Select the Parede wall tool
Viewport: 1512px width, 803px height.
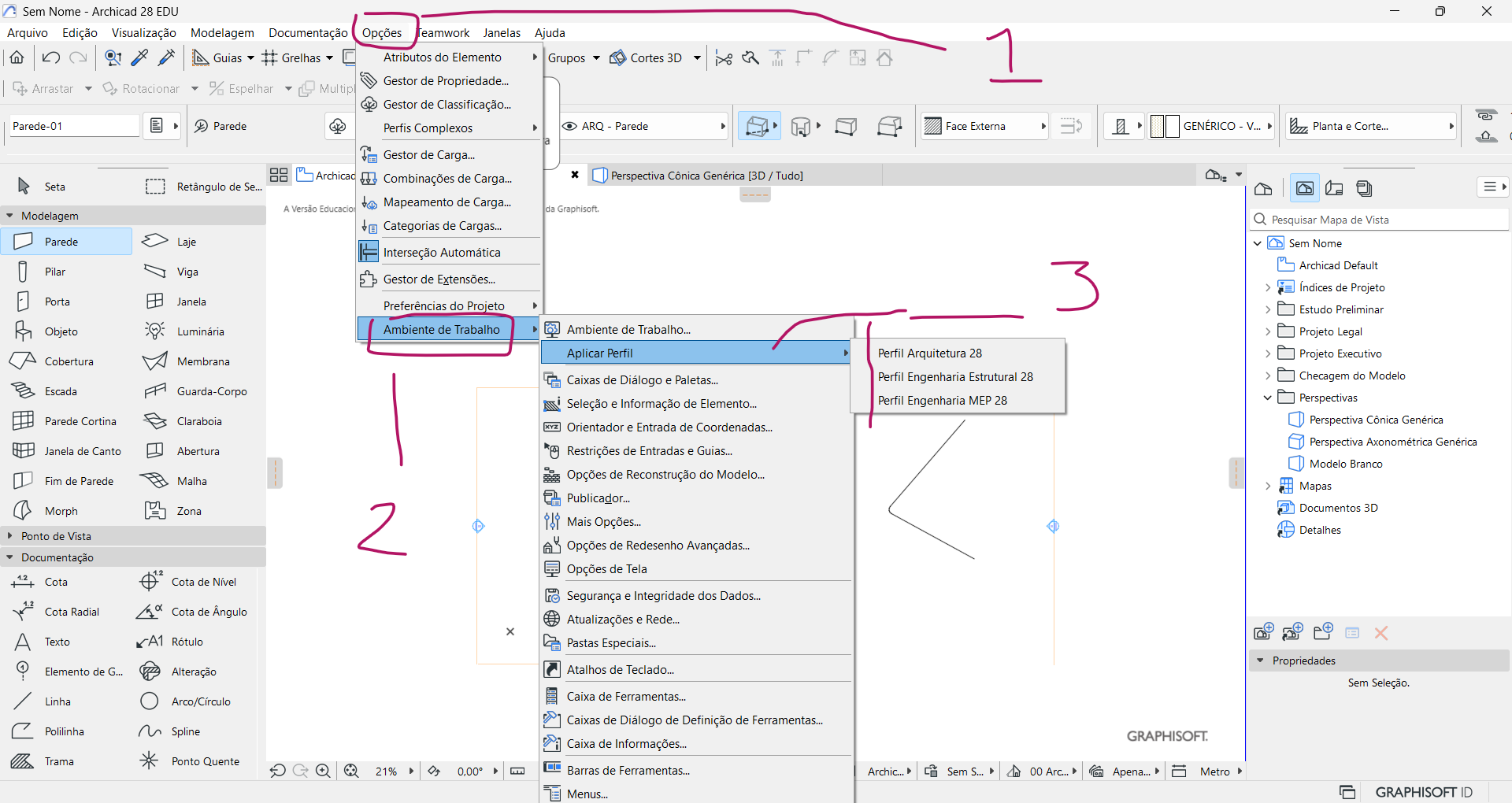click(x=61, y=242)
